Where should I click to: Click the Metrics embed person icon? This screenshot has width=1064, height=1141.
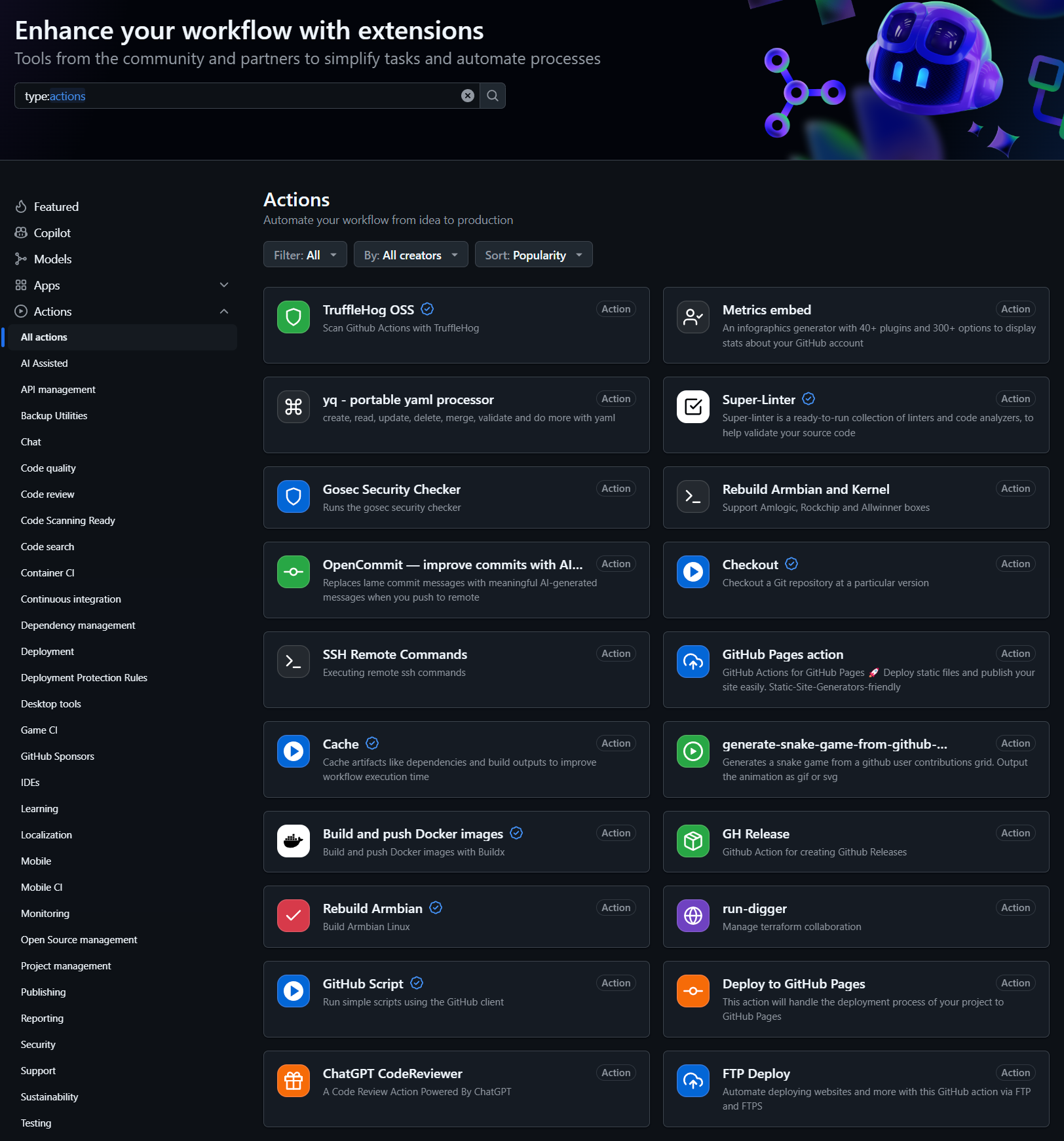pyautogui.click(x=693, y=317)
